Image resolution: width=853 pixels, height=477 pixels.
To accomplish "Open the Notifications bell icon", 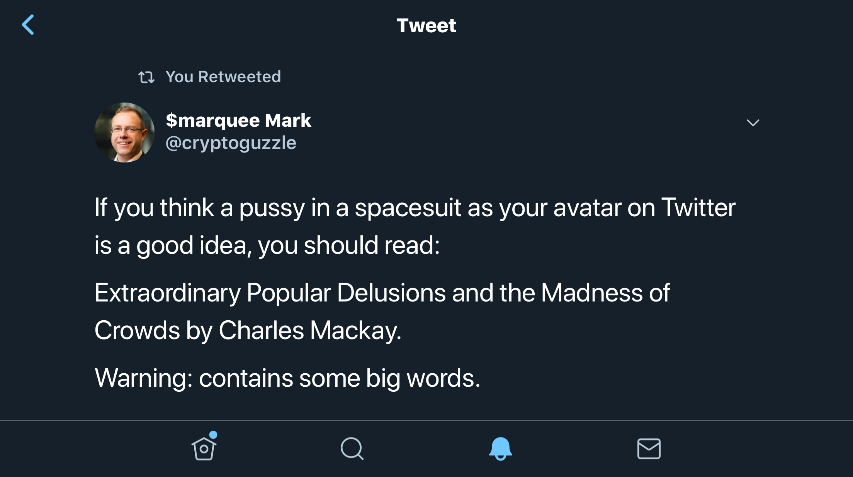I will click(500, 449).
